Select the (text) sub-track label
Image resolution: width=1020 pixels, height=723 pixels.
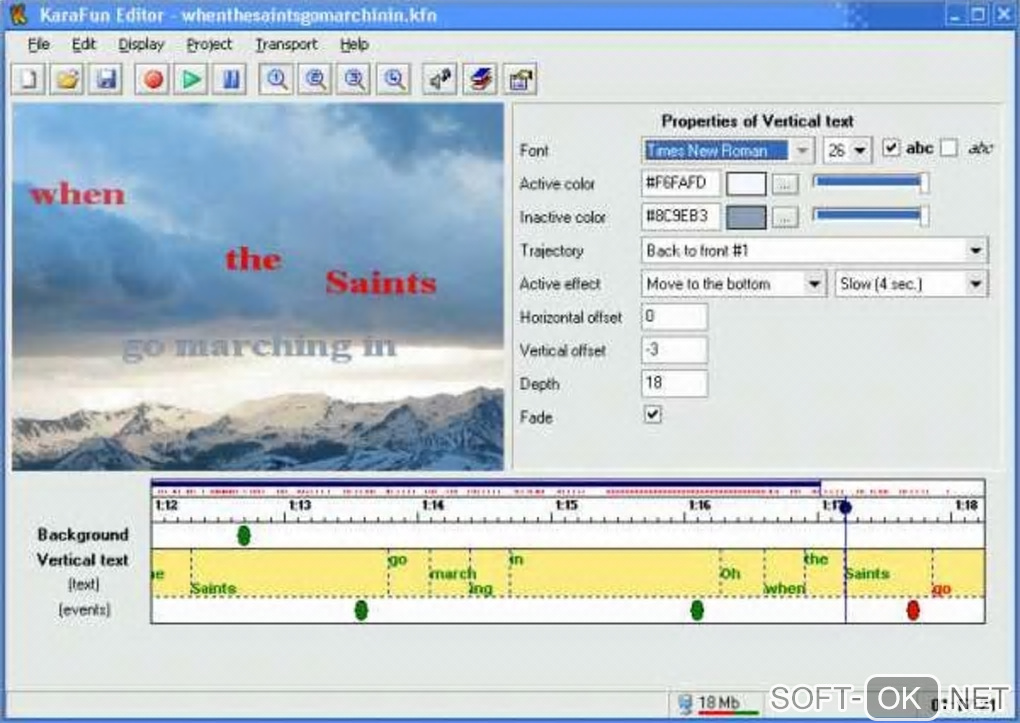(x=84, y=584)
